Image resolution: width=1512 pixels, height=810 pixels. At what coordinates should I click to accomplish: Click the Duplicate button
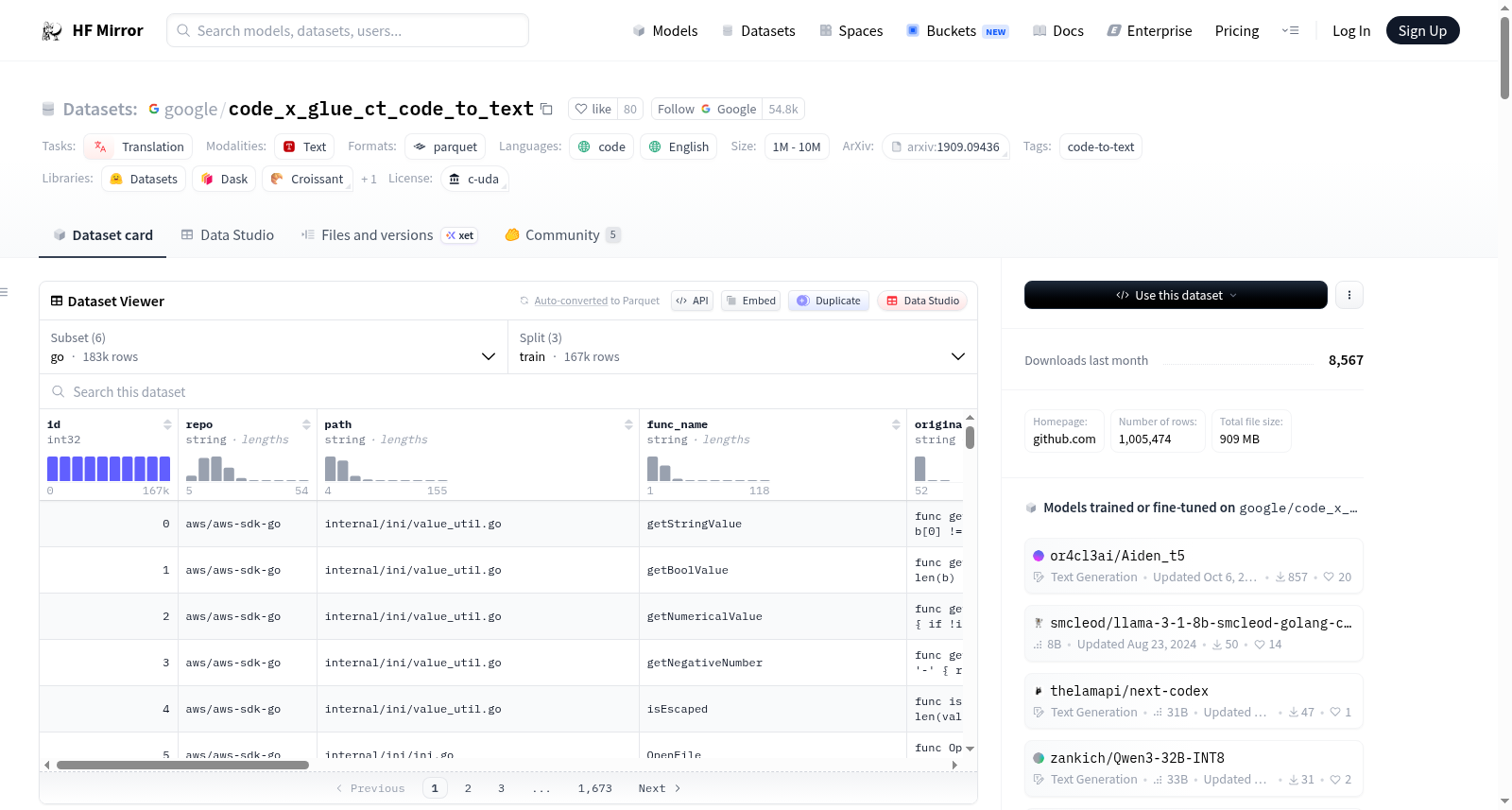829,301
